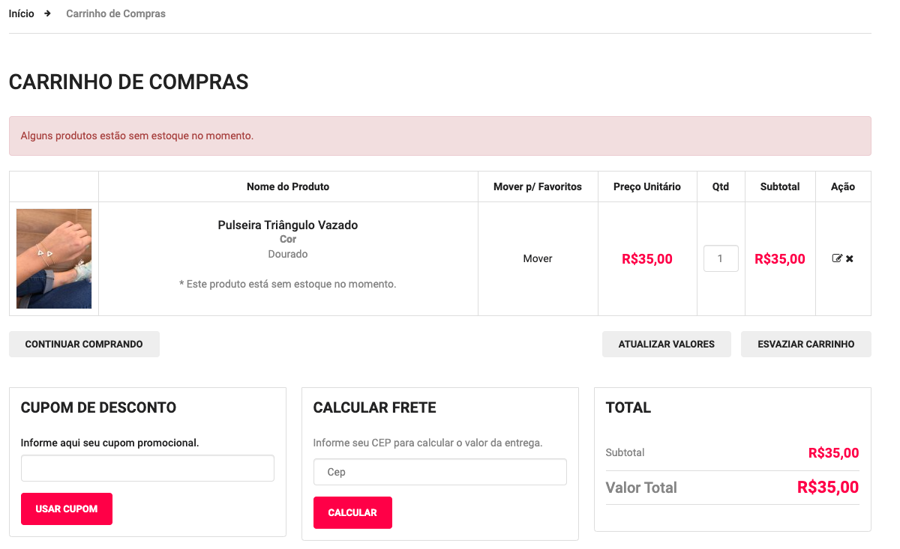Screen dimensions: 900x549
Task: Open Pulseira Triângulo Vazado product link
Action: coord(287,225)
